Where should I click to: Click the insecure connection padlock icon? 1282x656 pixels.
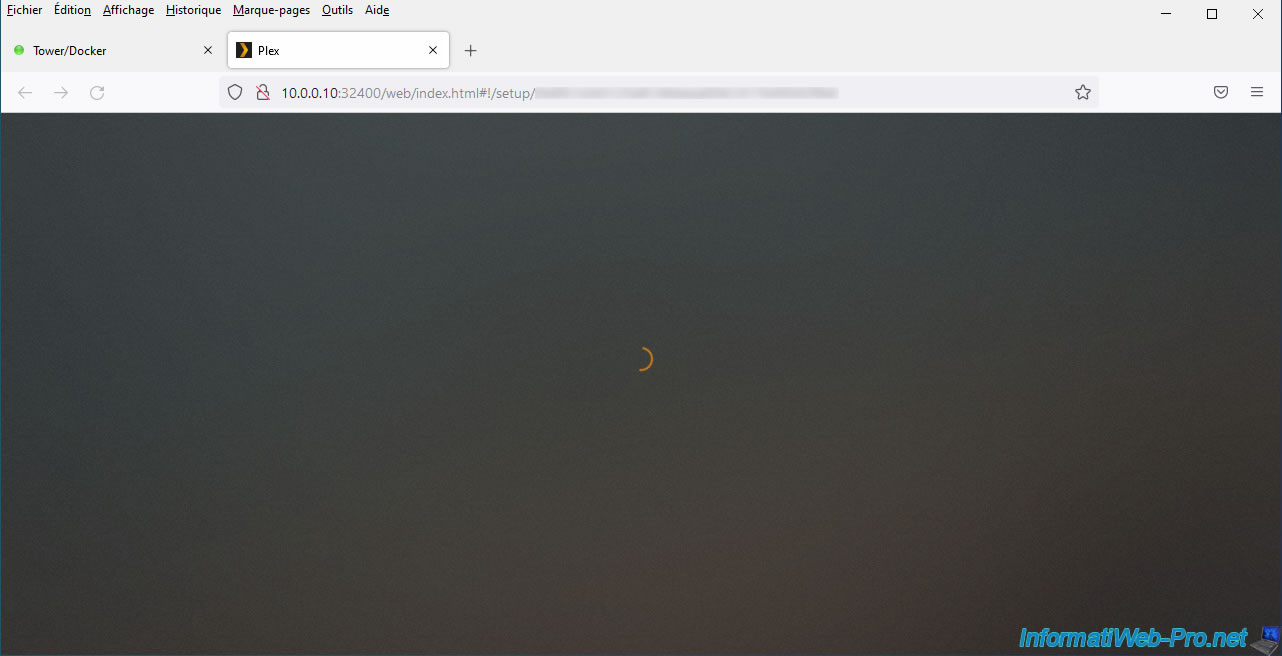click(262, 92)
